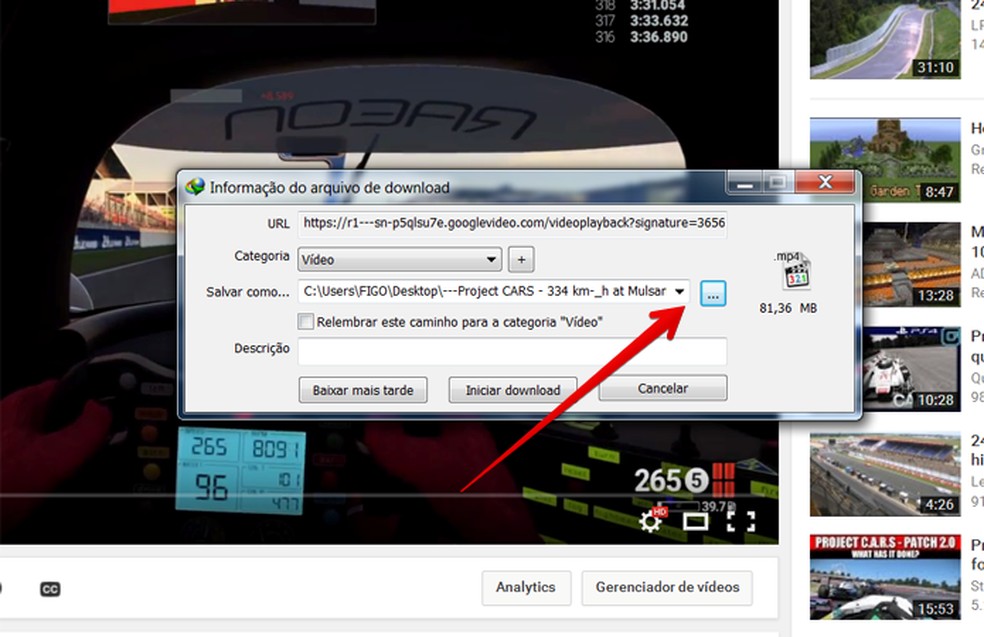Expand the Salvar como path dropdown arrow
The image size is (984, 637).
click(680, 291)
